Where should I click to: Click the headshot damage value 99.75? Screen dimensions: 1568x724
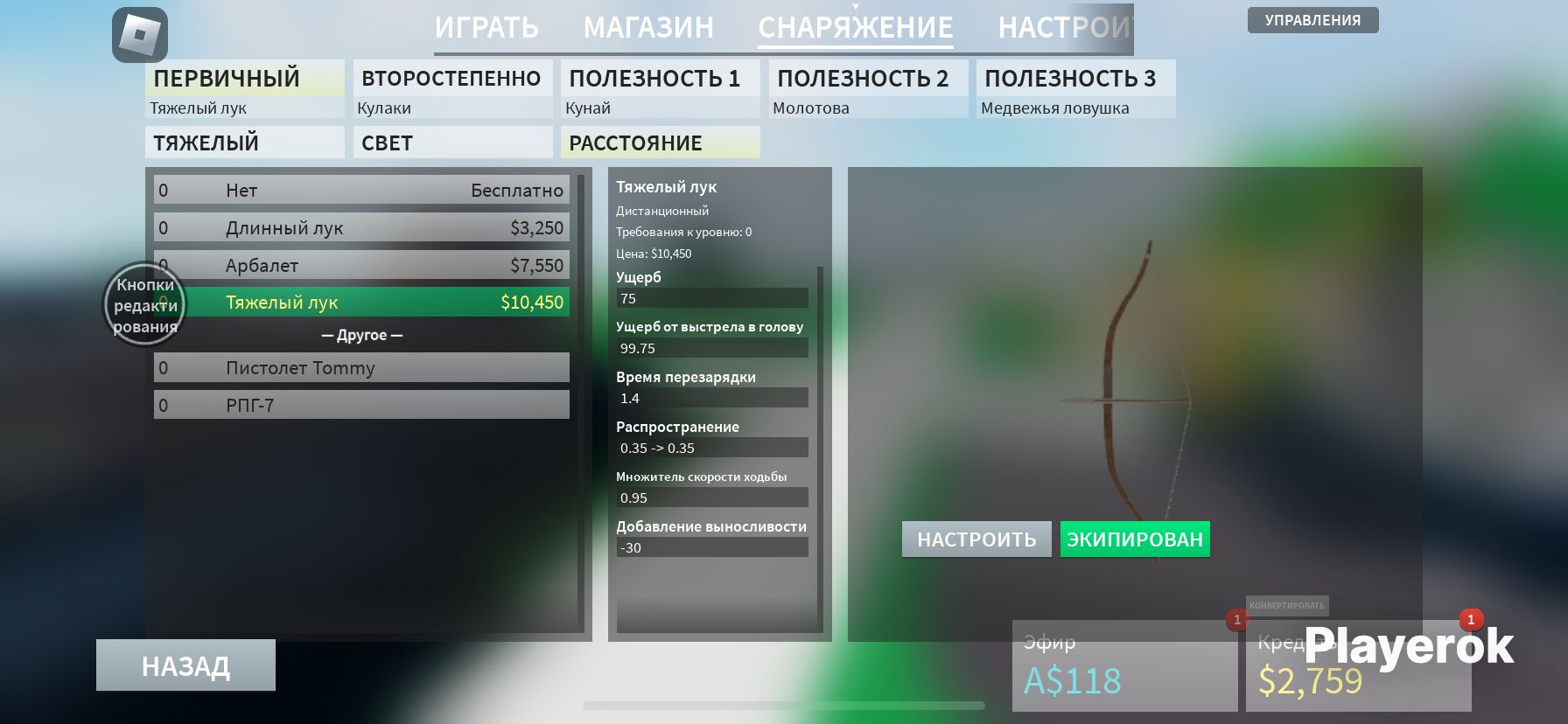712,348
